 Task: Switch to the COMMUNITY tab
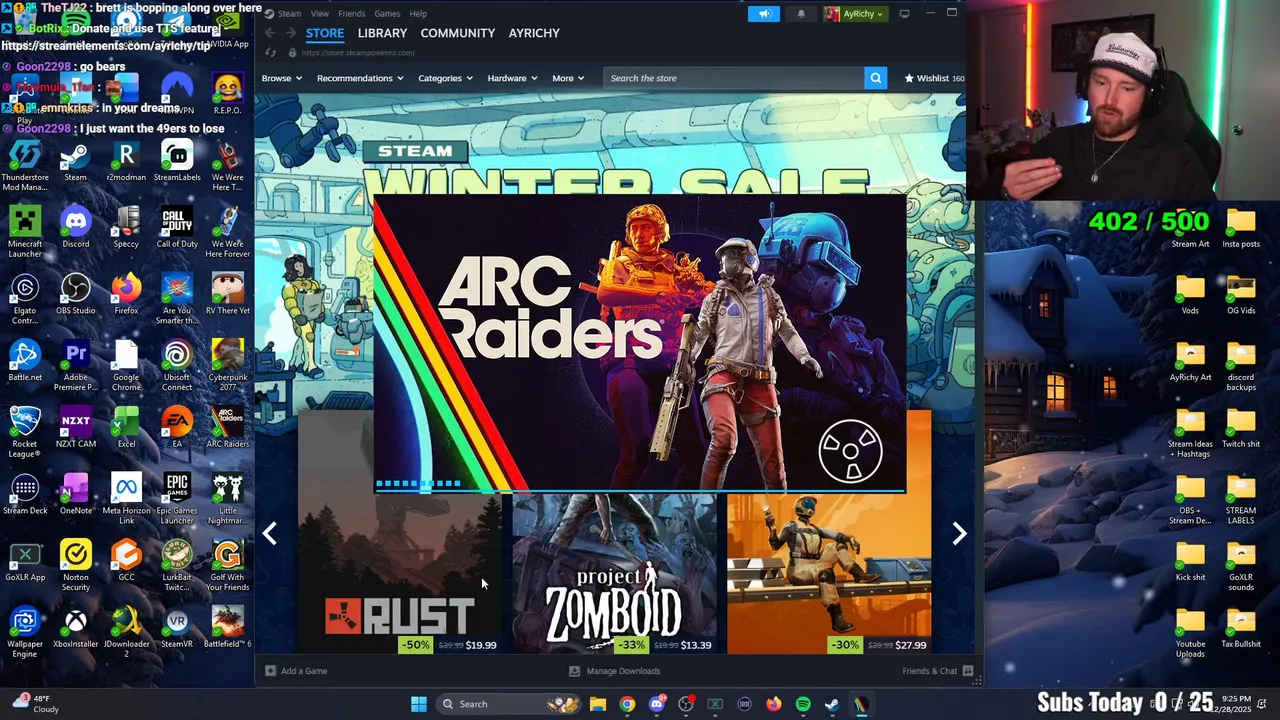tap(458, 33)
